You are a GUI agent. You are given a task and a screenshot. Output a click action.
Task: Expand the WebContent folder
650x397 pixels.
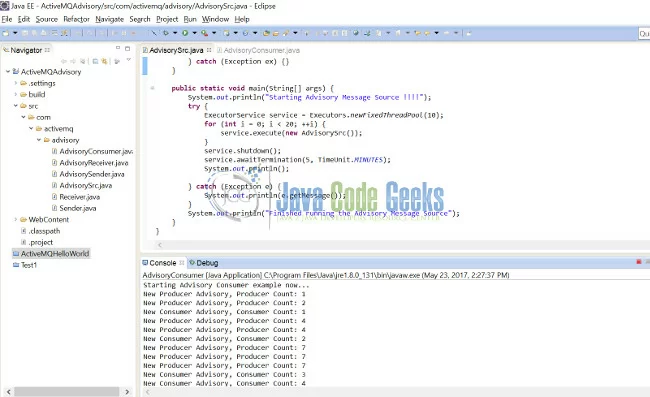(16, 219)
